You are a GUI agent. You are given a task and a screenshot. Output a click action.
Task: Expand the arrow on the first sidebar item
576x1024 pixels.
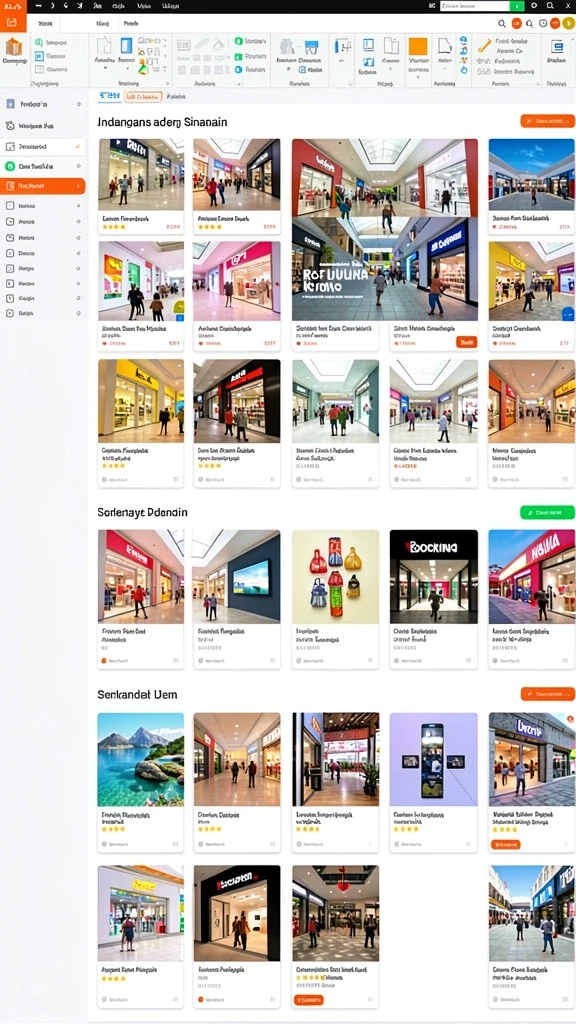click(78, 104)
